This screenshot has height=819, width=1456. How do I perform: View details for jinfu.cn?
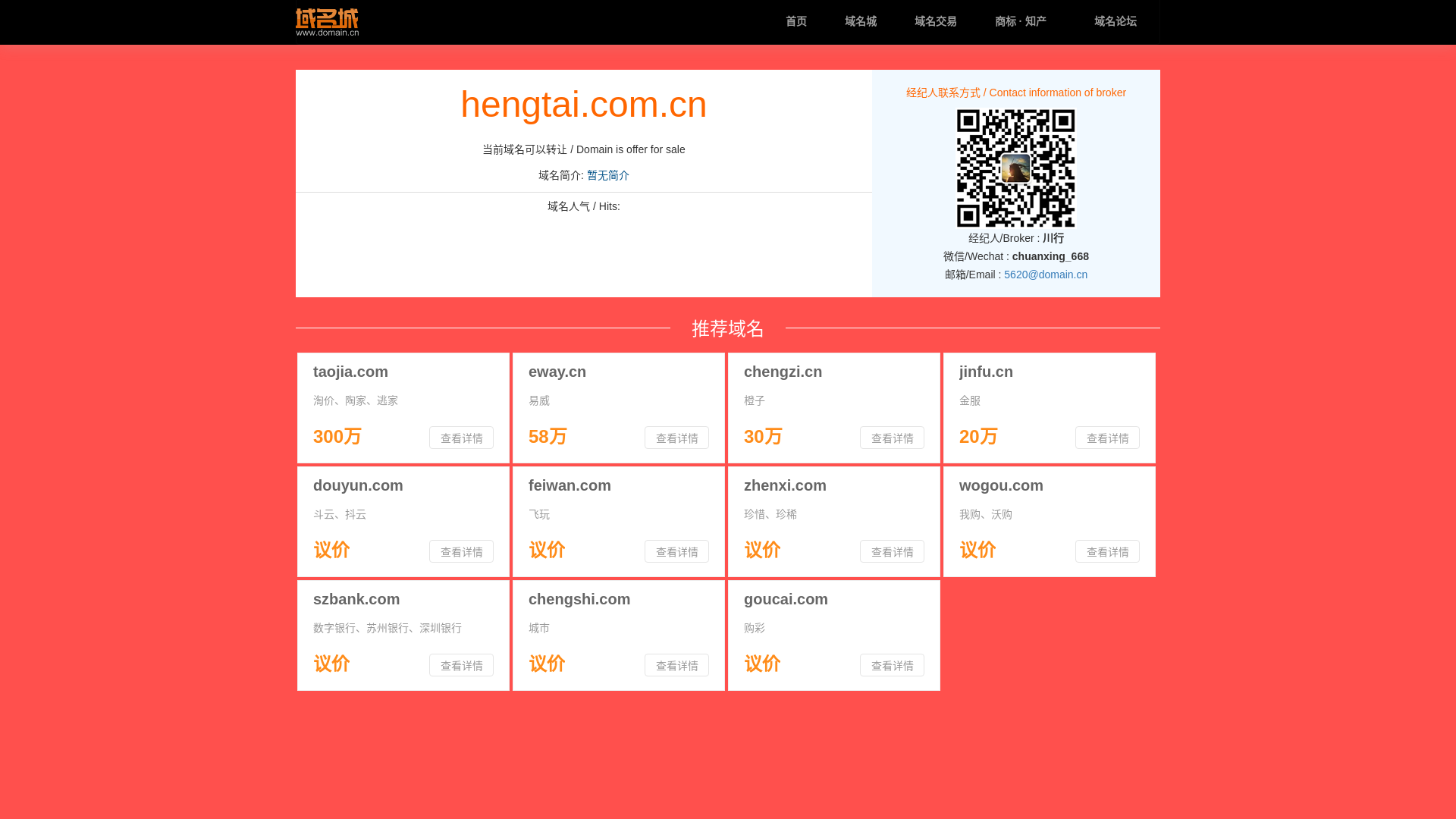pos(1107,438)
